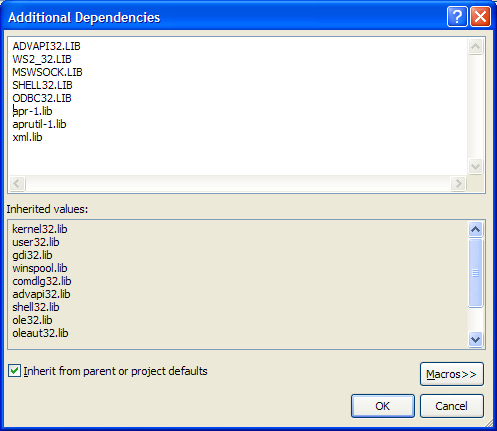Image resolution: width=497 pixels, height=431 pixels.
Task: Confirm with the OK button
Action: pyautogui.click(x=383, y=406)
